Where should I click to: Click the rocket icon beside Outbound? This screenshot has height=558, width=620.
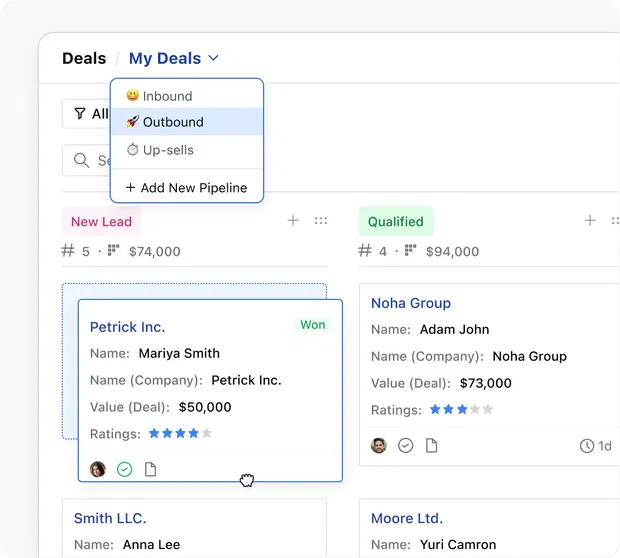point(132,121)
